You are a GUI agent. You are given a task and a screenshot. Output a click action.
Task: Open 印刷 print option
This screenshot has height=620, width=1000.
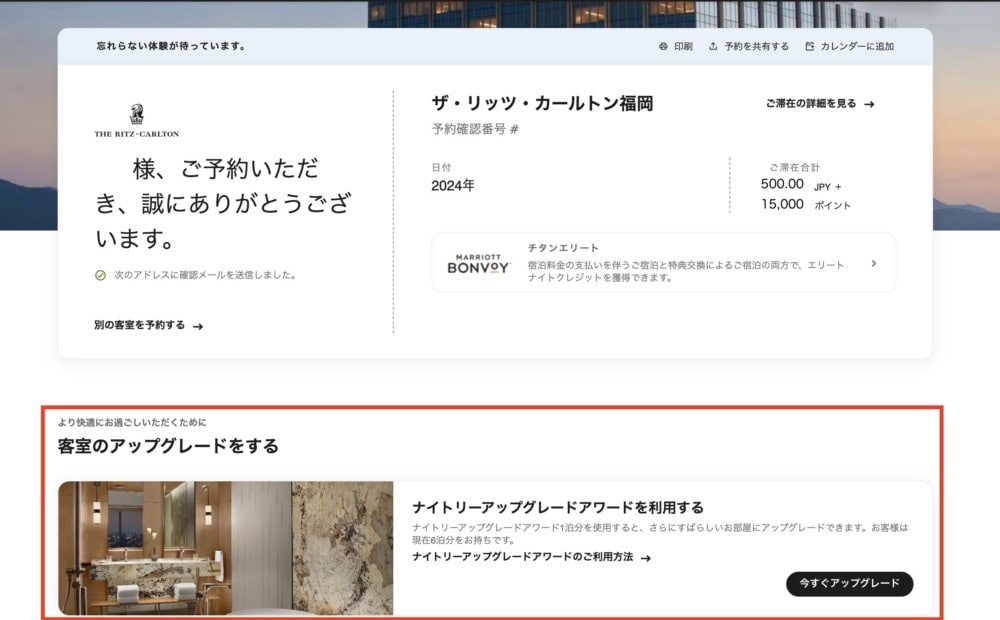676,47
